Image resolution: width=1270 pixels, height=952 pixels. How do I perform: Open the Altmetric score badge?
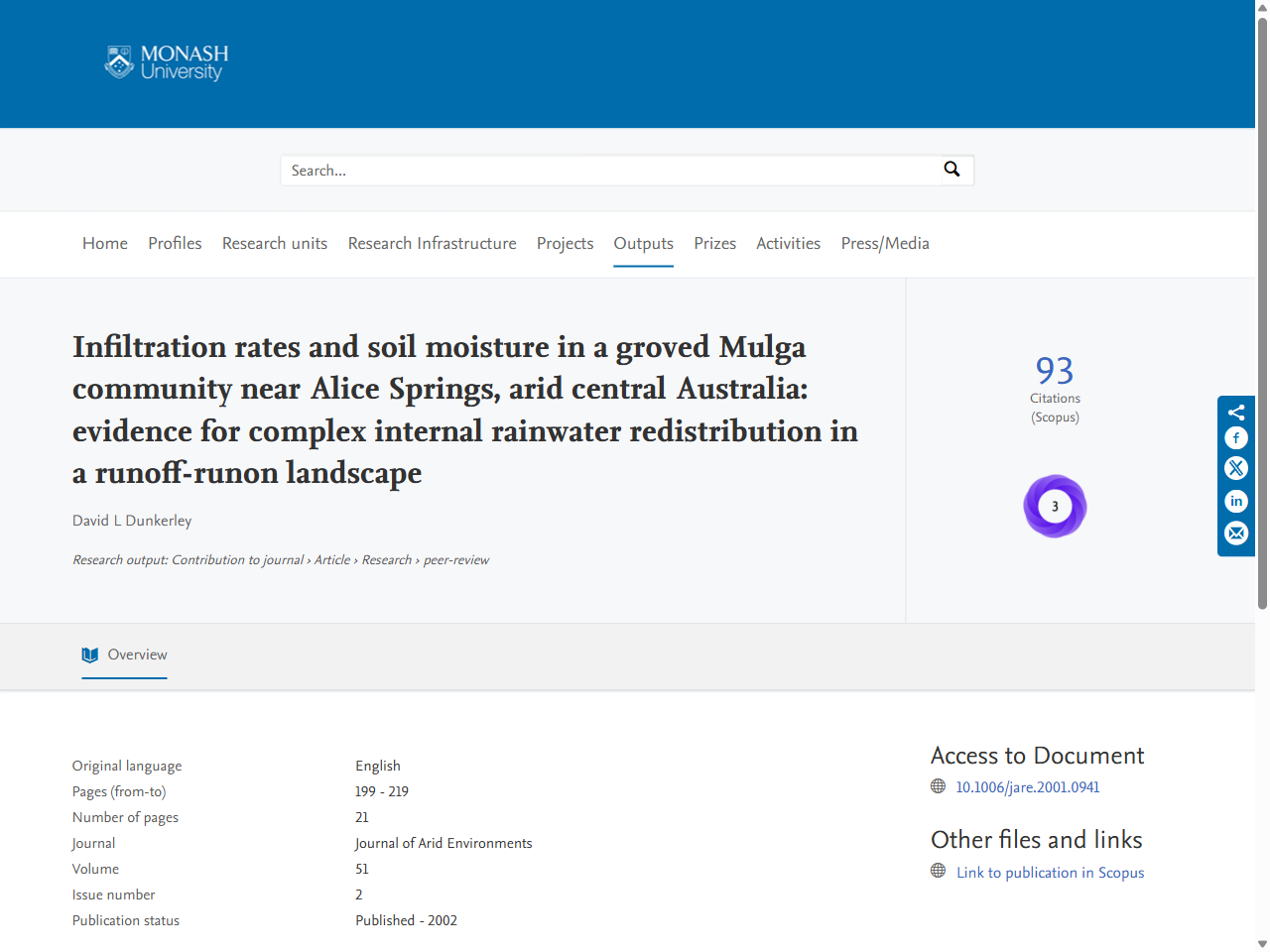coord(1055,506)
